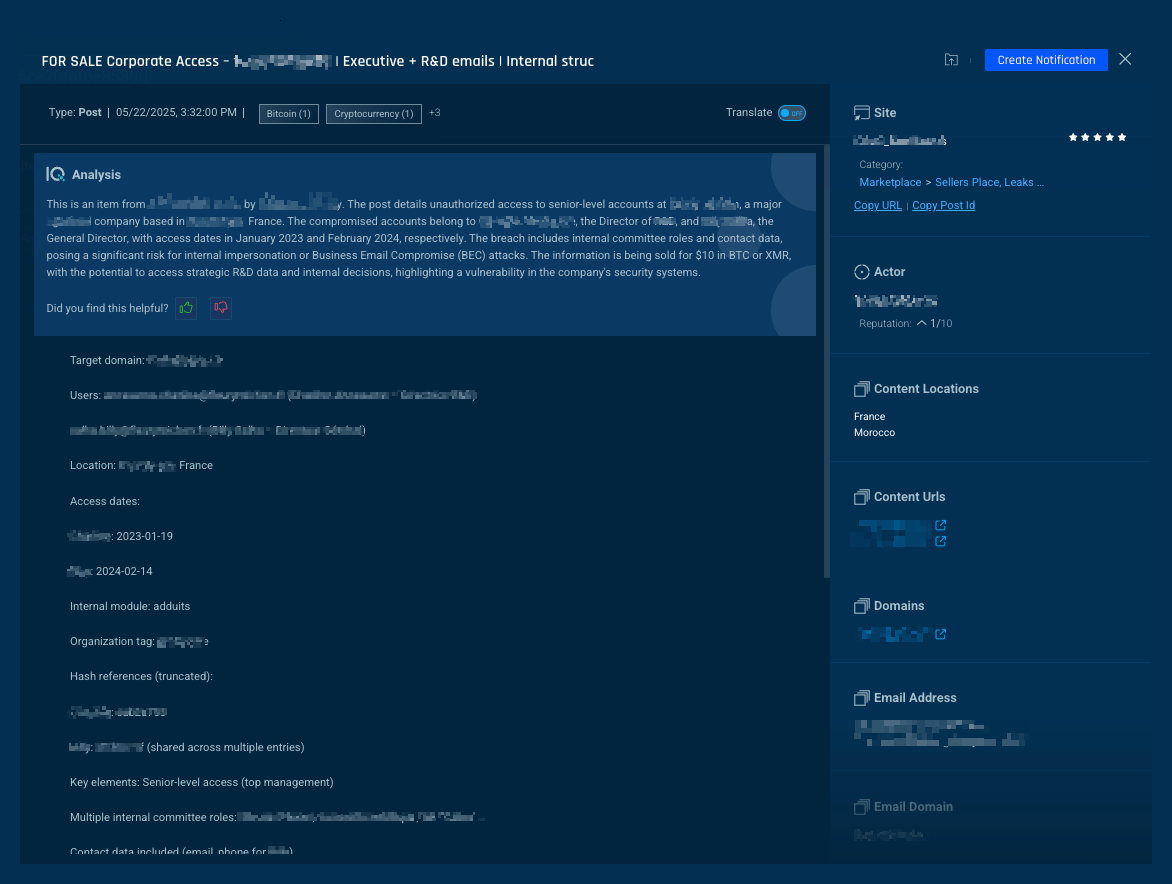Click the copy icon beside Content Urls

(x=861, y=497)
